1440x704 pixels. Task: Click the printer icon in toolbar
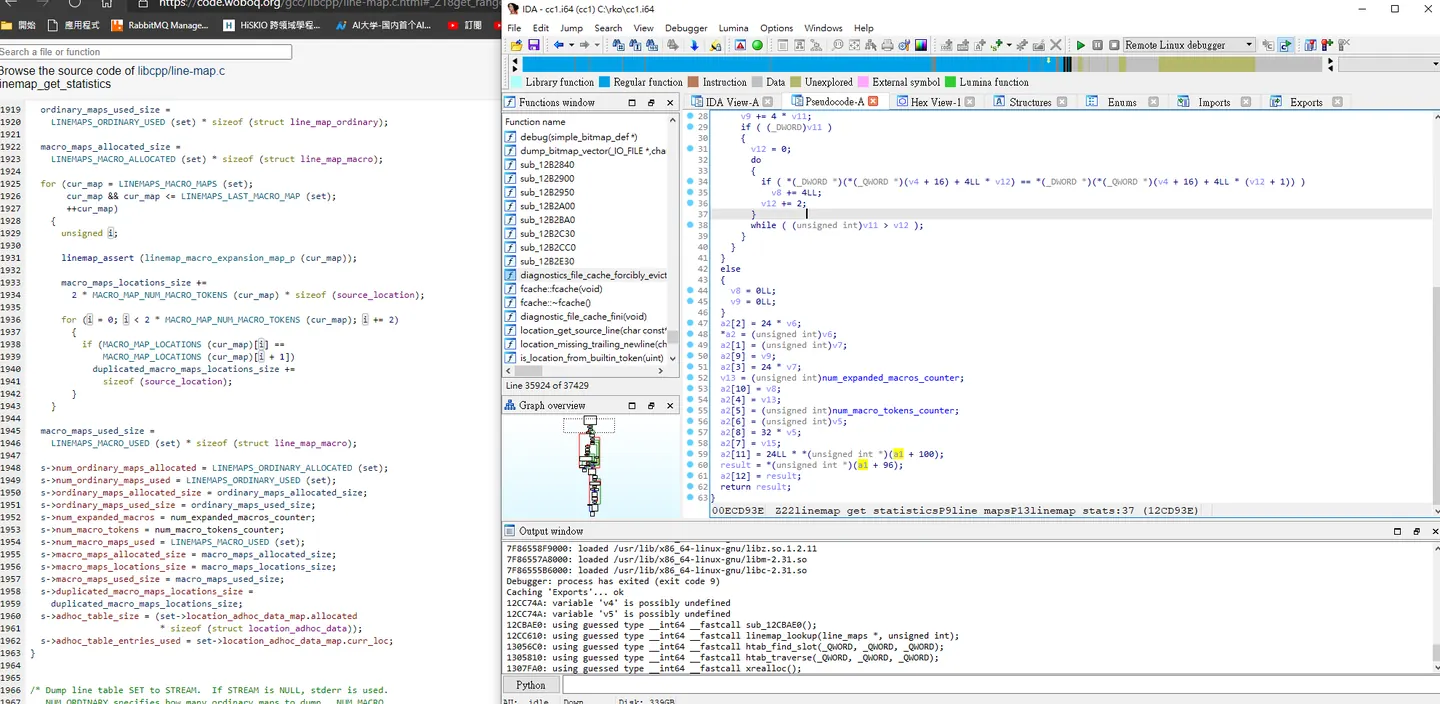[x=887, y=45]
